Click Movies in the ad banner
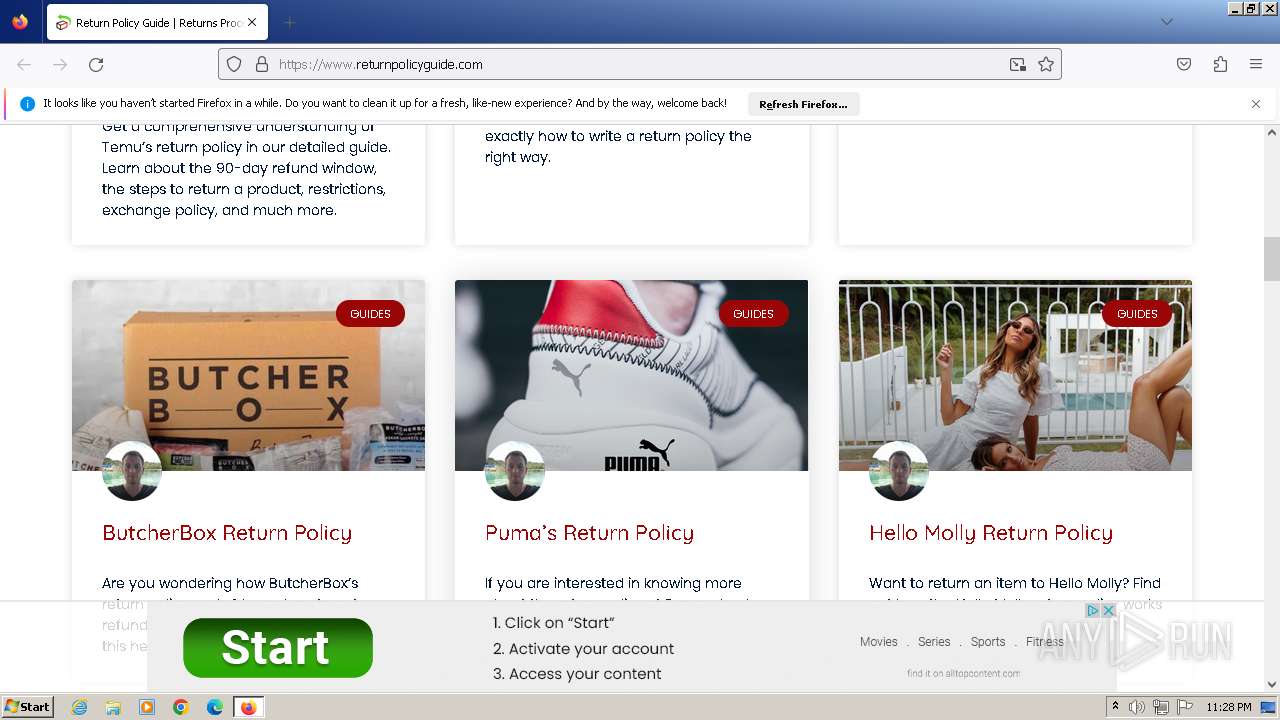The width and height of the screenshot is (1280, 720). [x=879, y=642]
